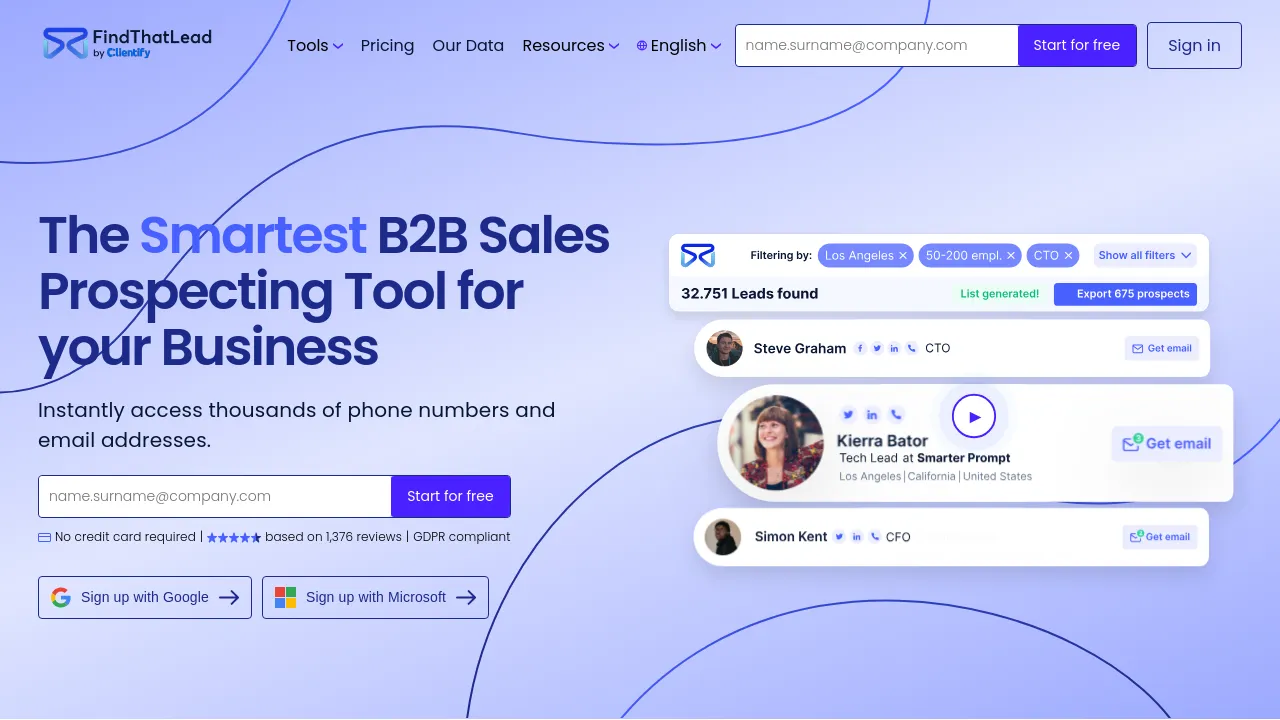Play the demo video
Screen dimensions: 1280x720
(974, 416)
